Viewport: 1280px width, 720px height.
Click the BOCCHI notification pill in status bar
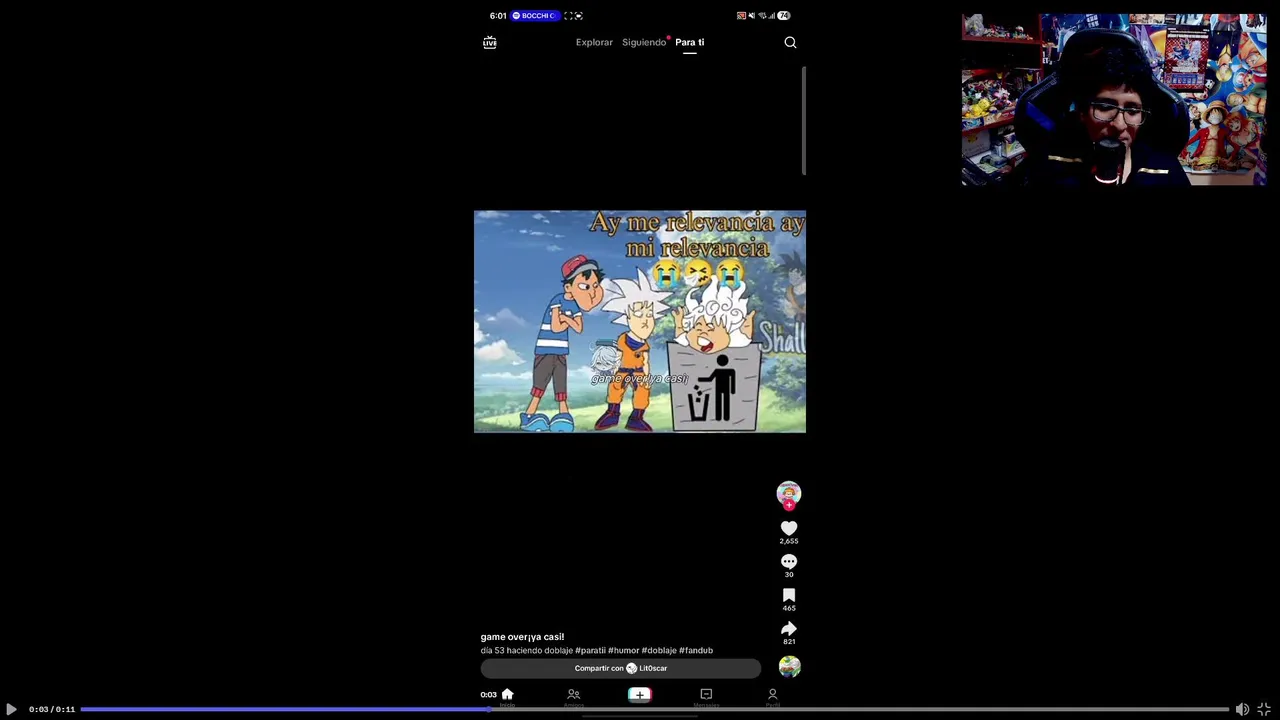[534, 16]
